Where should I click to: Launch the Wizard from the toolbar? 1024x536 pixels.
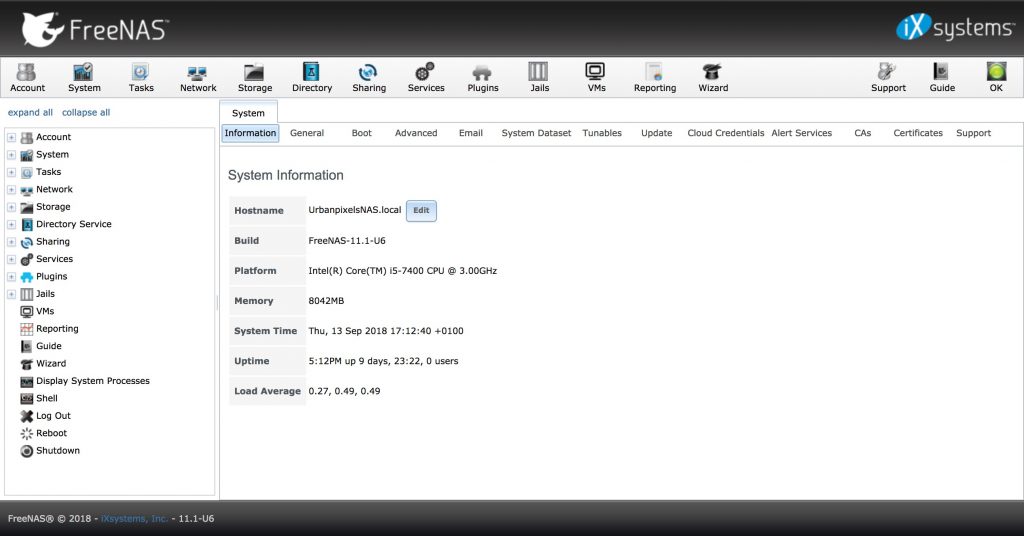[713, 78]
